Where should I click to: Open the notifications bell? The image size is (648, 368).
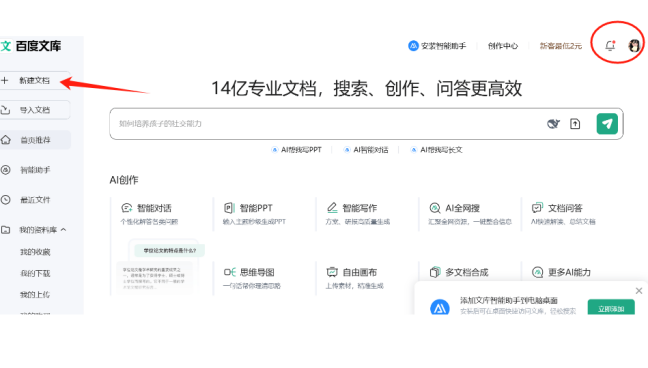tap(610, 45)
